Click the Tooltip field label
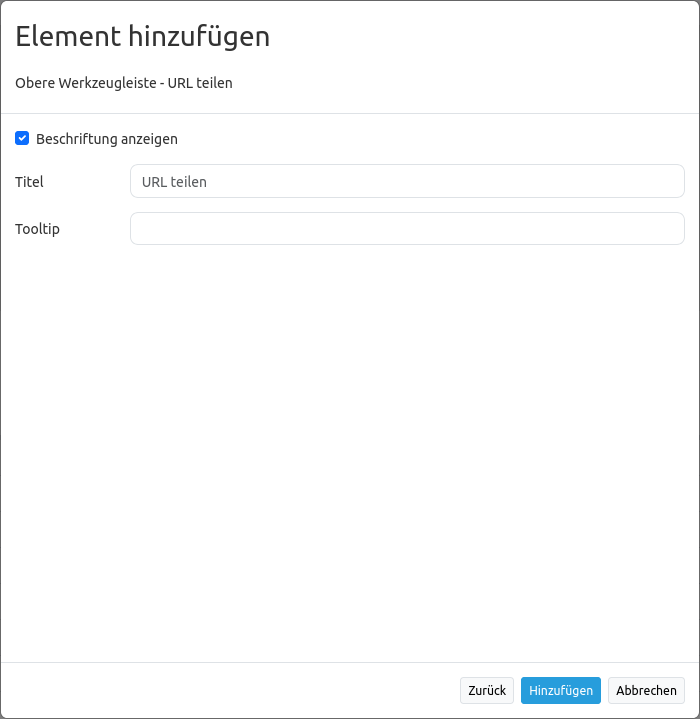The image size is (700, 719). 38,229
